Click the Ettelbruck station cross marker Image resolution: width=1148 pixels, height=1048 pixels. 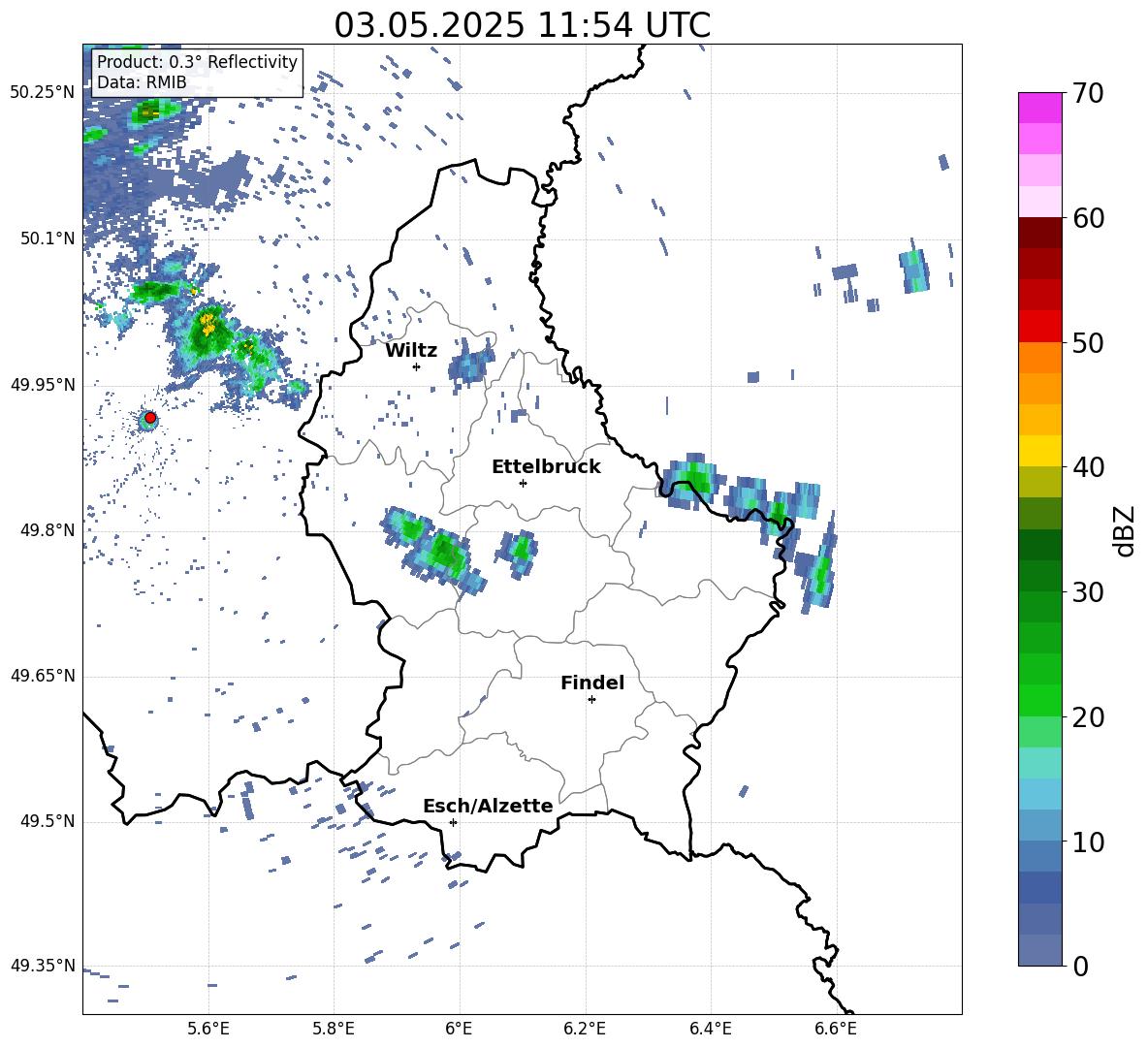pos(523,483)
